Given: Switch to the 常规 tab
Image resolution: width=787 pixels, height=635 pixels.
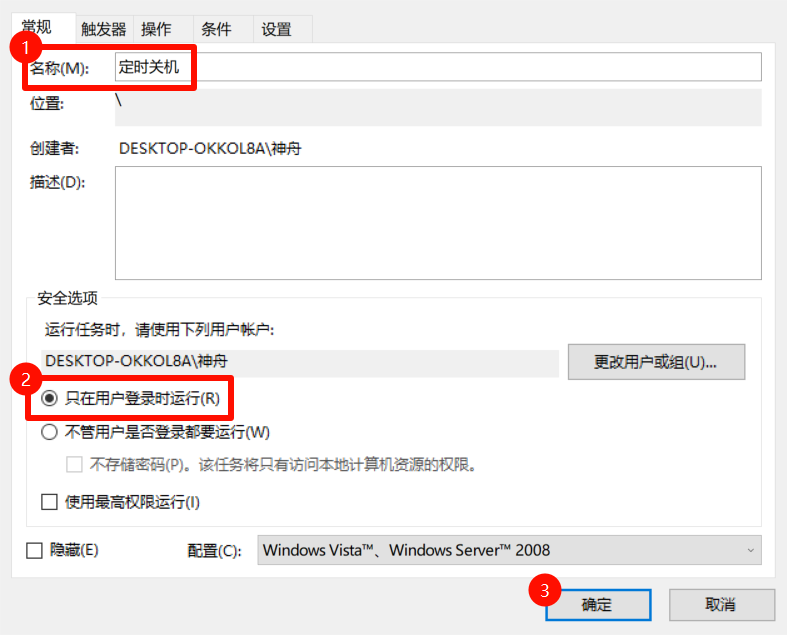Looking at the screenshot, I should [44, 28].
